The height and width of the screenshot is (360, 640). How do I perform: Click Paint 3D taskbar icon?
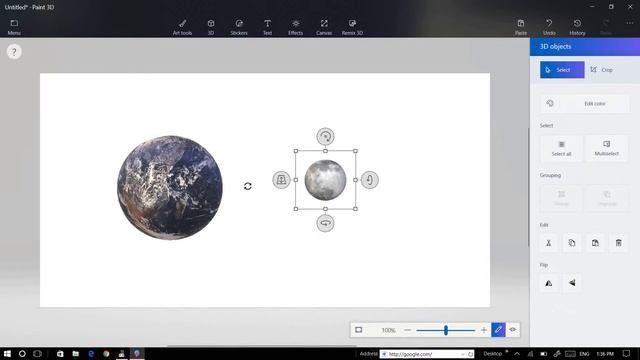click(137, 353)
